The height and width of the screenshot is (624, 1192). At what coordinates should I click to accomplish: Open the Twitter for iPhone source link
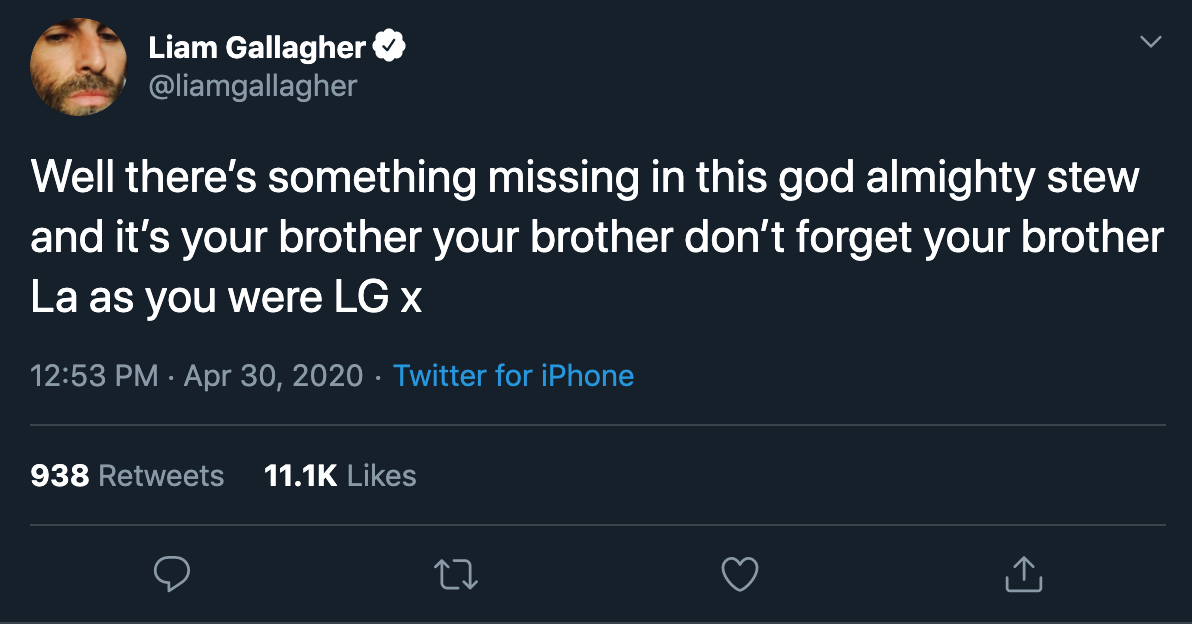pos(513,375)
